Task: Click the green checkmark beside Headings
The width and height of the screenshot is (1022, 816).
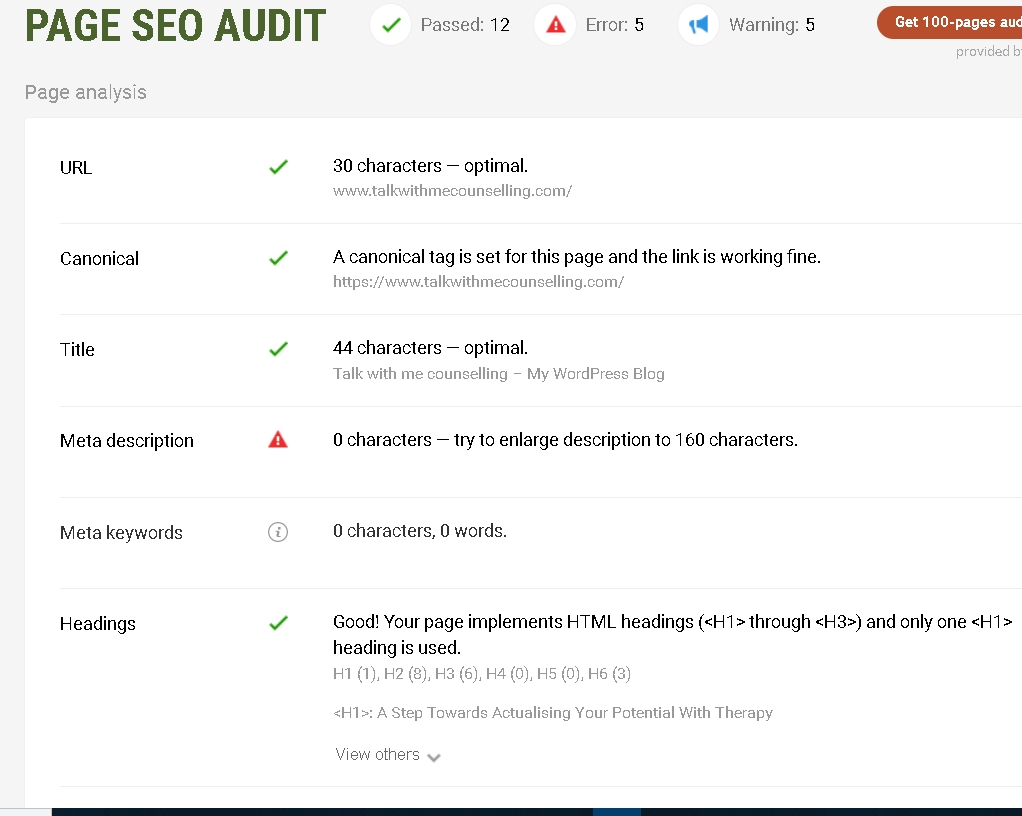Action: (x=278, y=623)
